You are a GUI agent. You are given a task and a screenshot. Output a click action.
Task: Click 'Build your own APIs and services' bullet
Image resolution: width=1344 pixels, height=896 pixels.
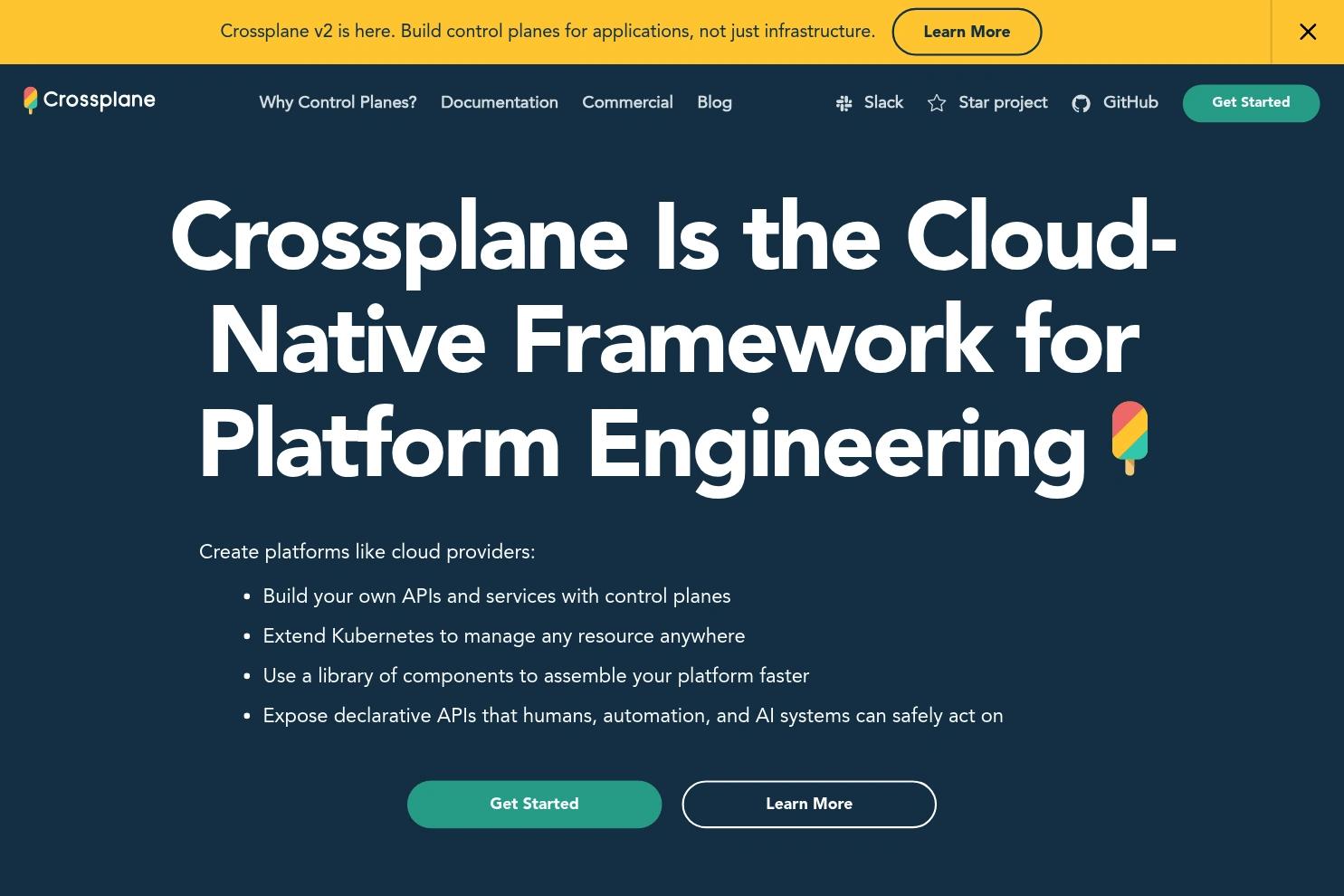point(497,596)
